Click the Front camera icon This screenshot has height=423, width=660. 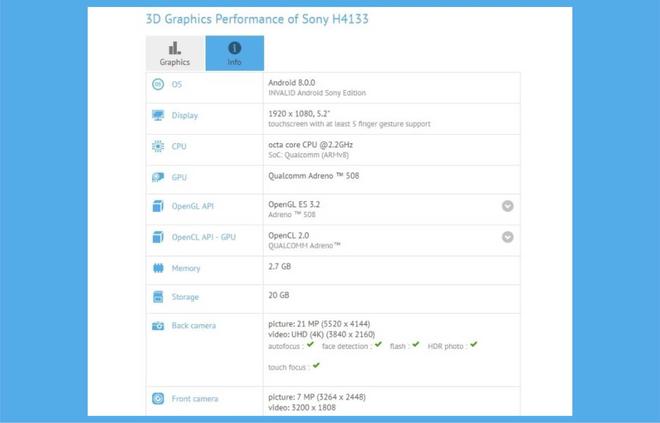[x=158, y=399]
